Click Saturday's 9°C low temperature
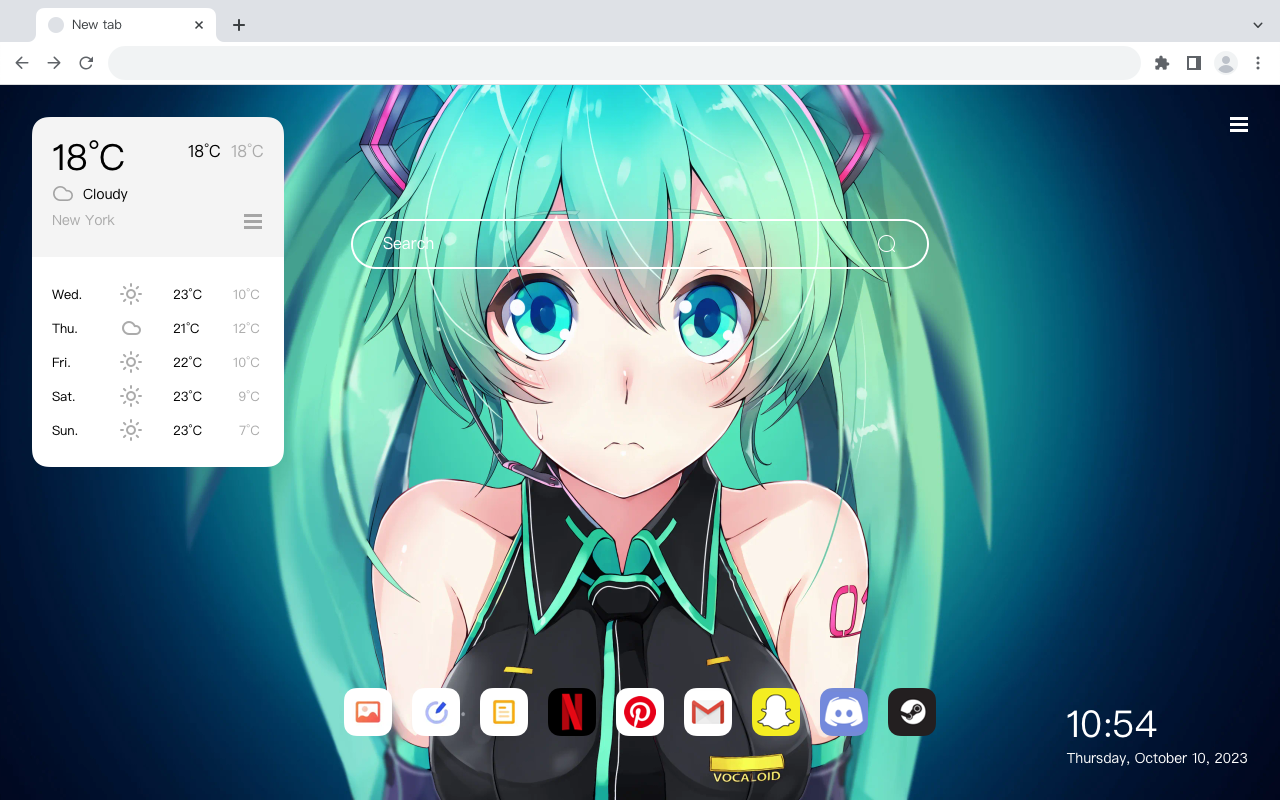Screen dimensions: 1280x800 [x=249, y=396]
